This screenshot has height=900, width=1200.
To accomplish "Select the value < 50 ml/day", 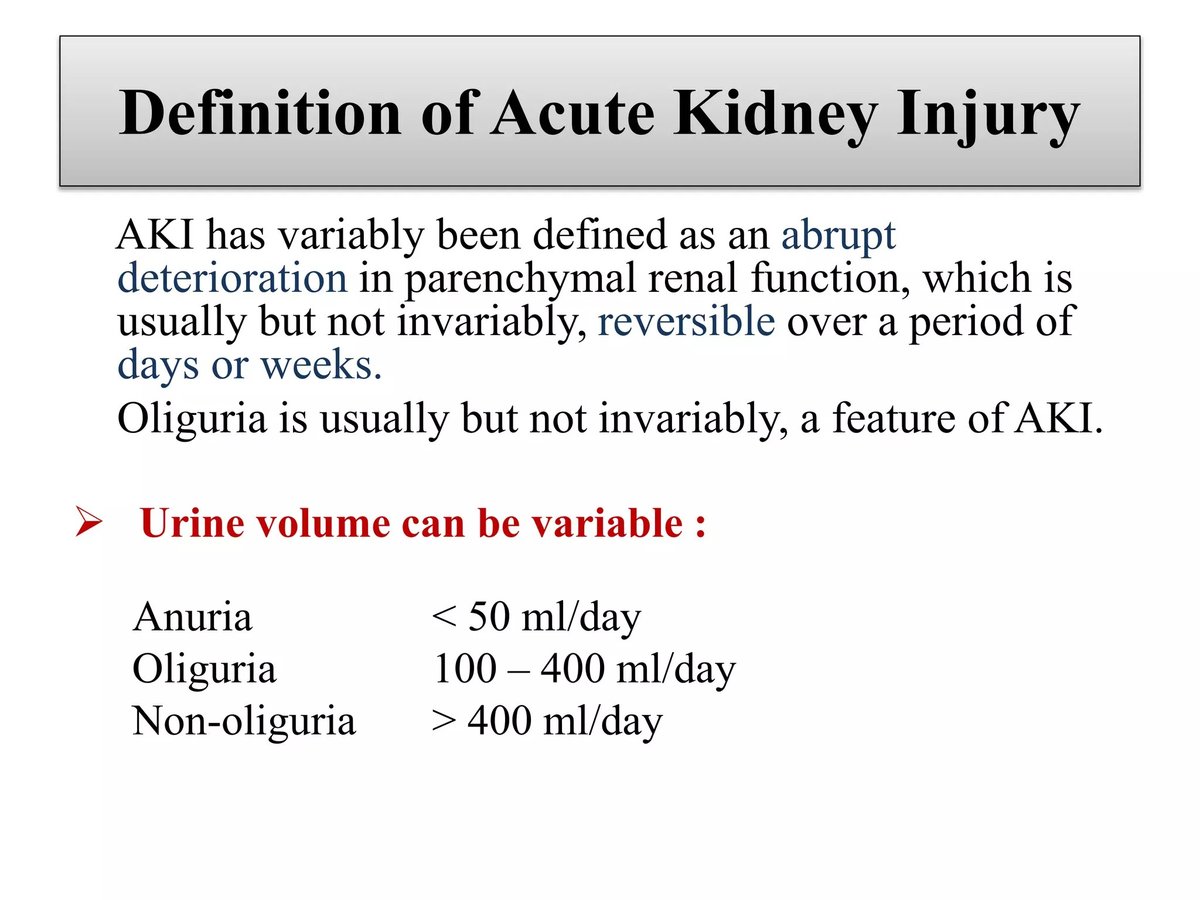I will (x=536, y=617).
